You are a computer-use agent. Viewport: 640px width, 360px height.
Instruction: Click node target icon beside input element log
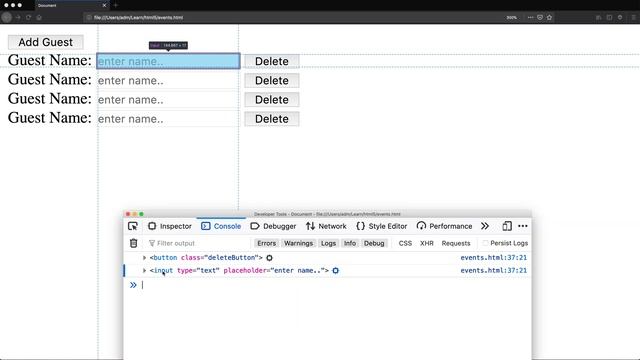(x=336, y=271)
